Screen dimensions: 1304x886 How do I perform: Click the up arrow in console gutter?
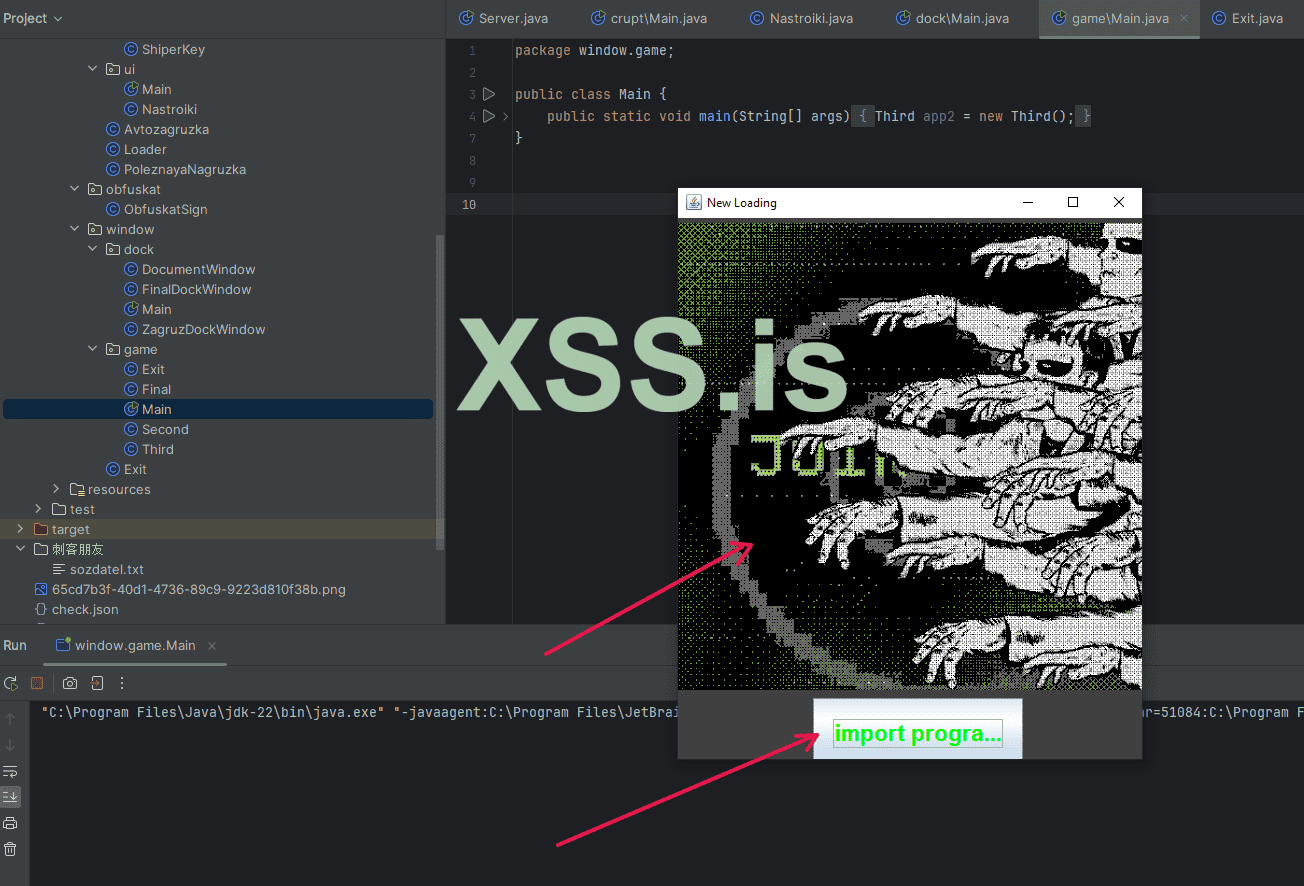(11, 719)
